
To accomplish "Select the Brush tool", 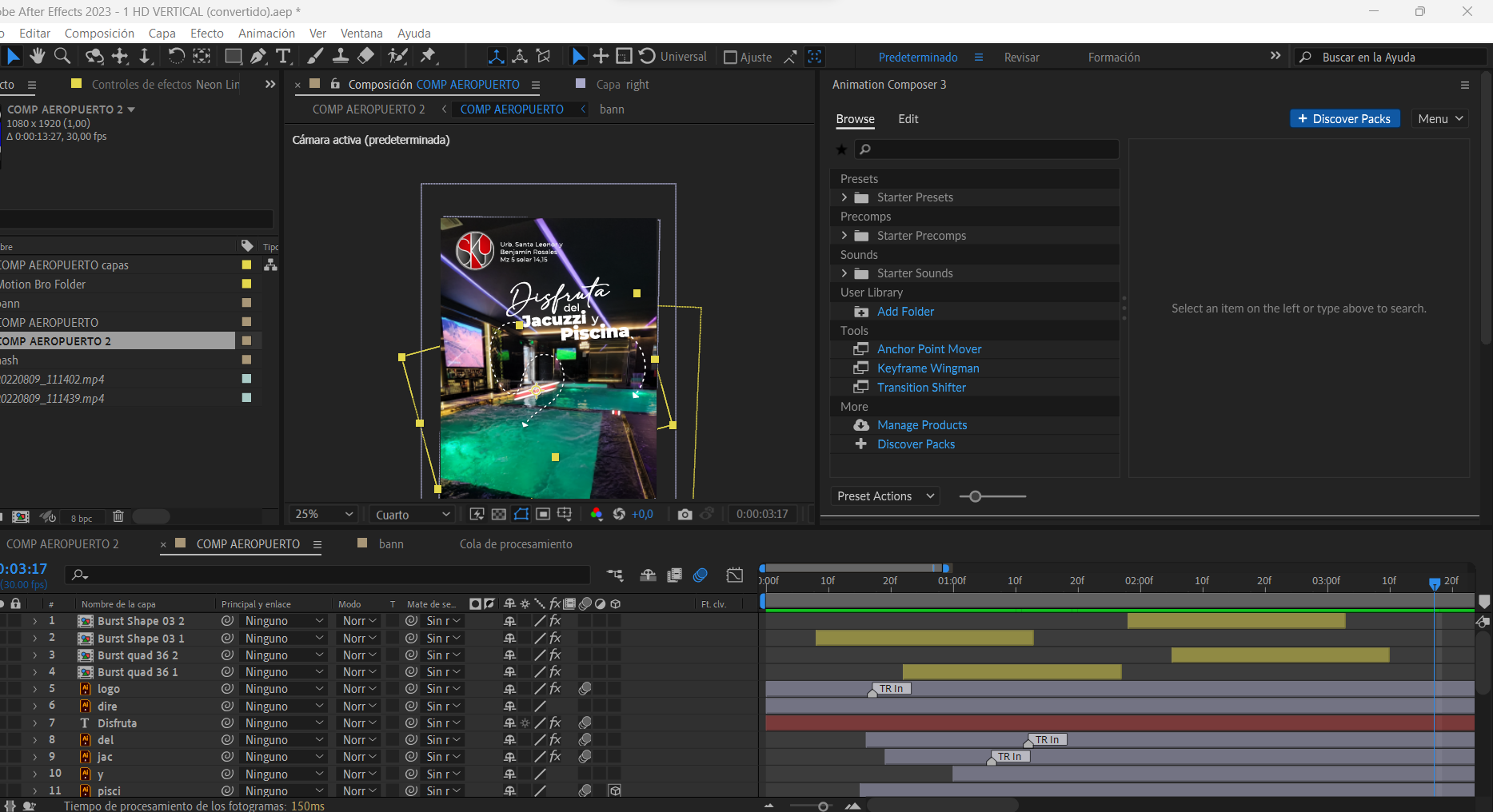I will (315, 56).
